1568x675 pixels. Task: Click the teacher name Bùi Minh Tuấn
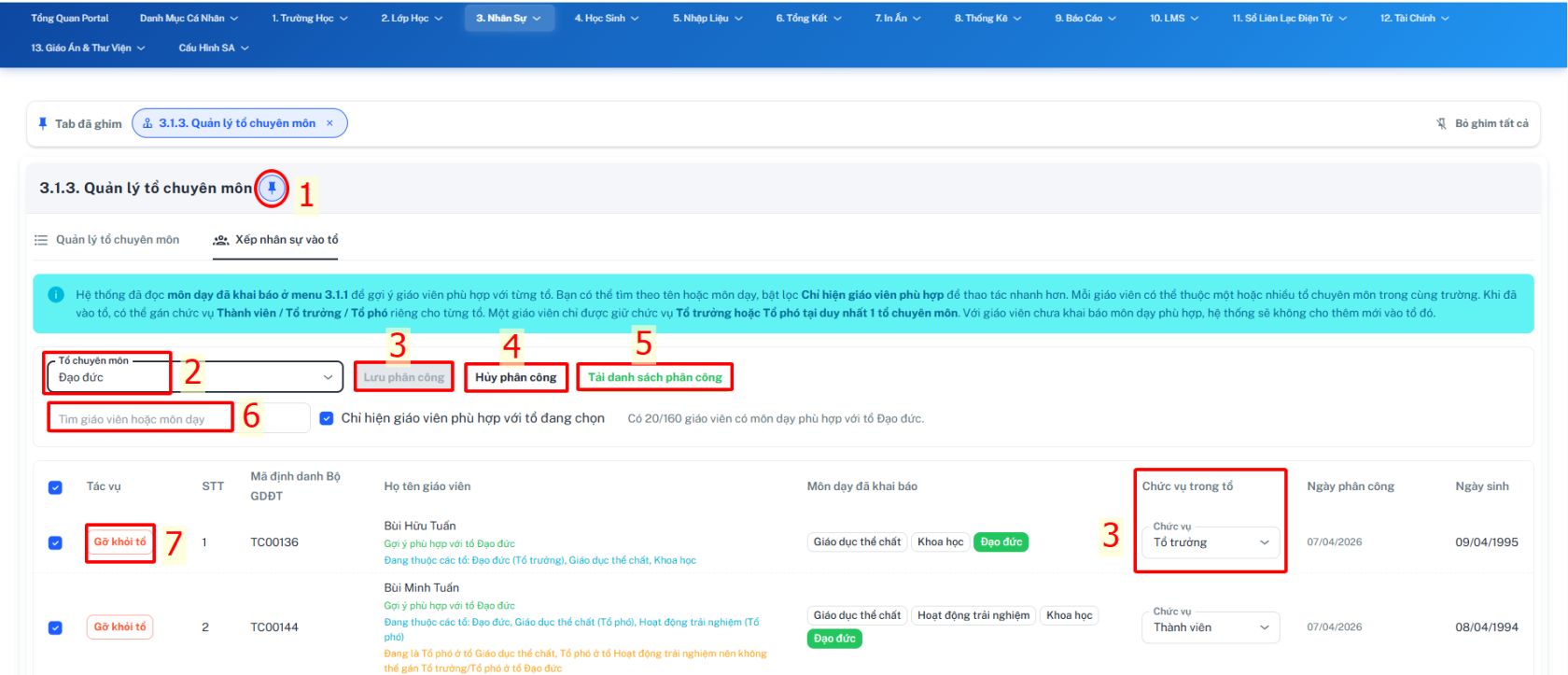(x=422, y=587)
